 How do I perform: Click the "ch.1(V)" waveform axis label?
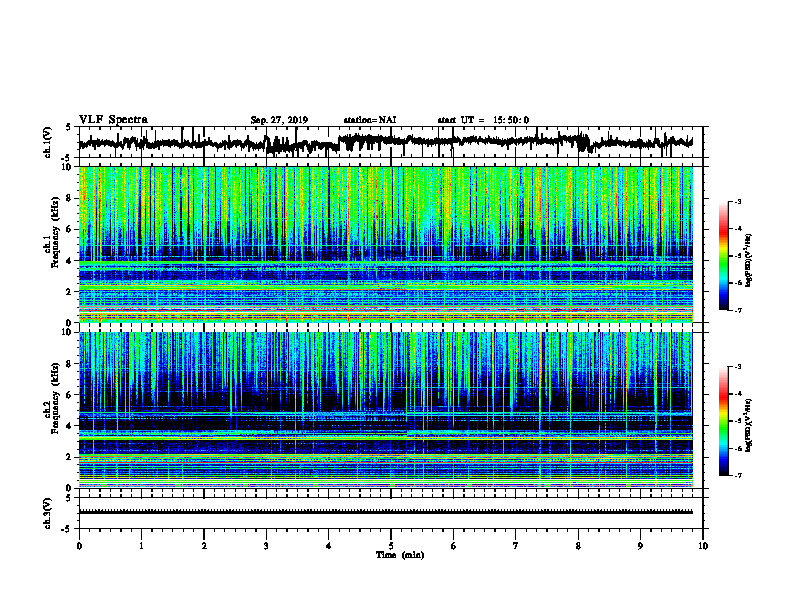48,142
